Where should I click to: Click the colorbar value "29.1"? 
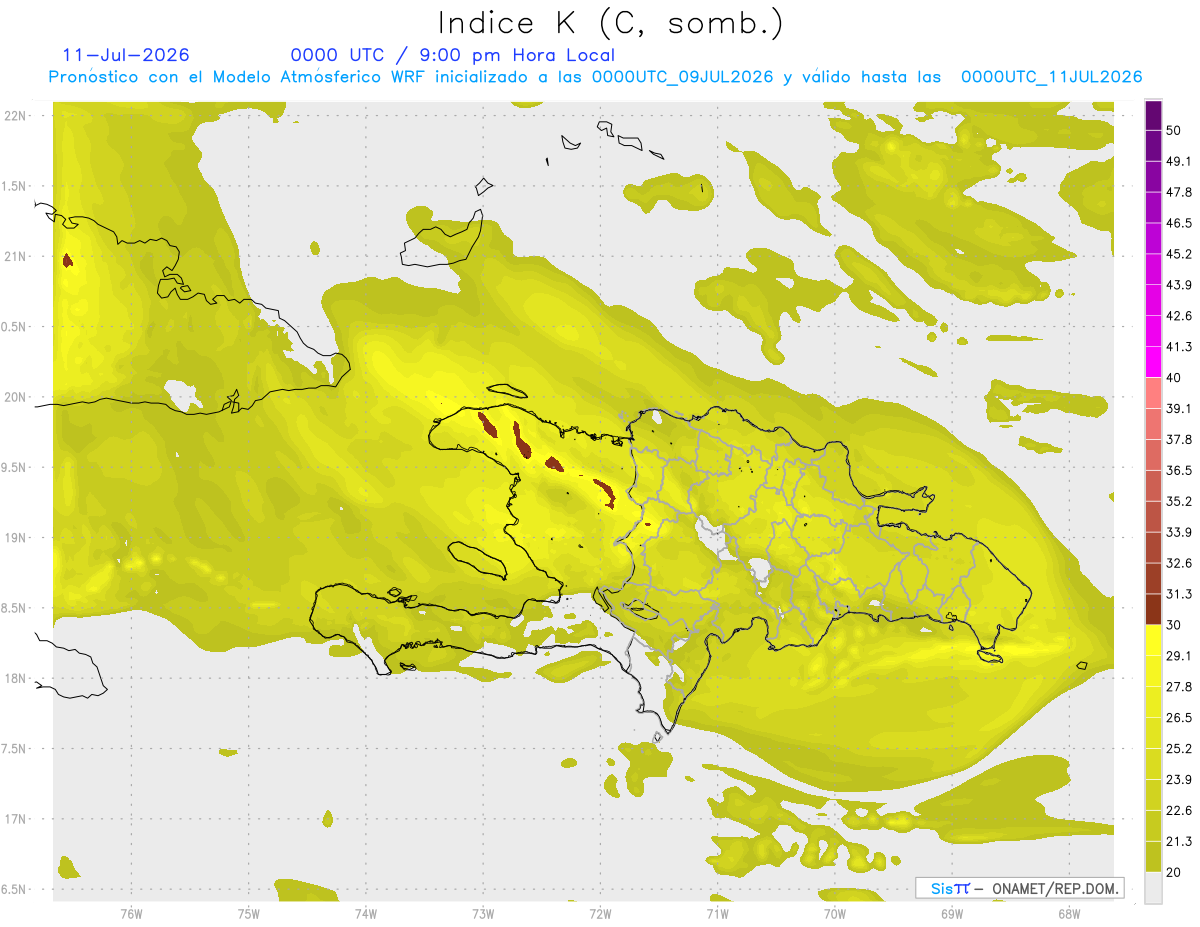(1180, 656)
